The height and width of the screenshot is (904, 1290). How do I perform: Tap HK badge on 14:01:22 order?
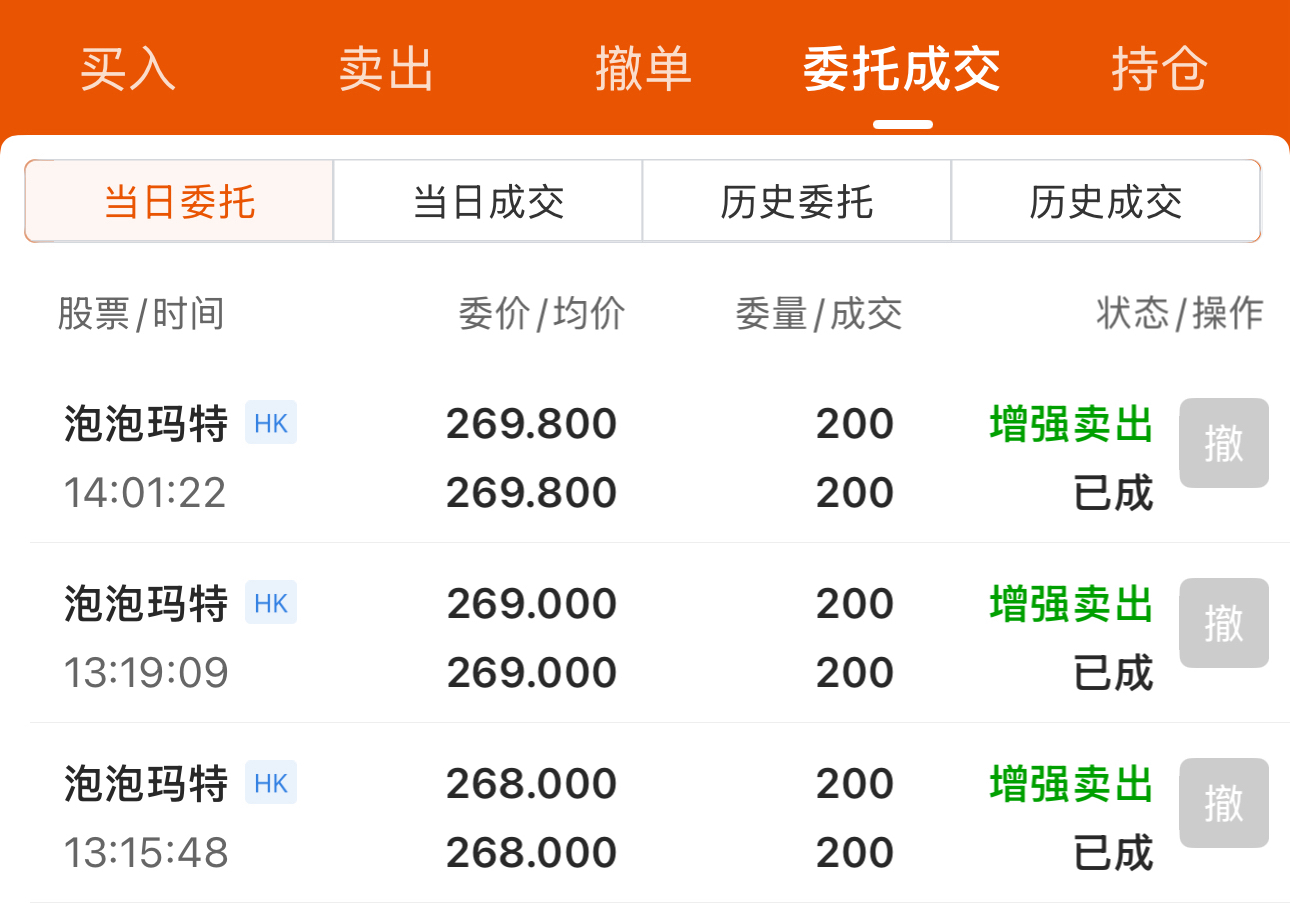pyautogui.click(x=271, y=424)
